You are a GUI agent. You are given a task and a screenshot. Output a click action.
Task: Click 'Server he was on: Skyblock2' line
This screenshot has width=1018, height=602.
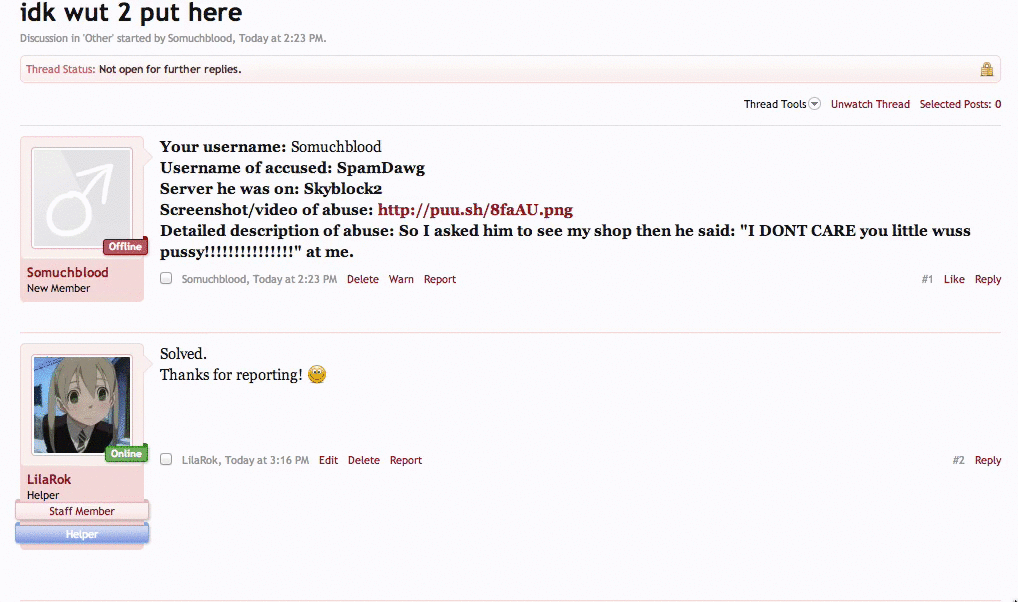[271, 188]
